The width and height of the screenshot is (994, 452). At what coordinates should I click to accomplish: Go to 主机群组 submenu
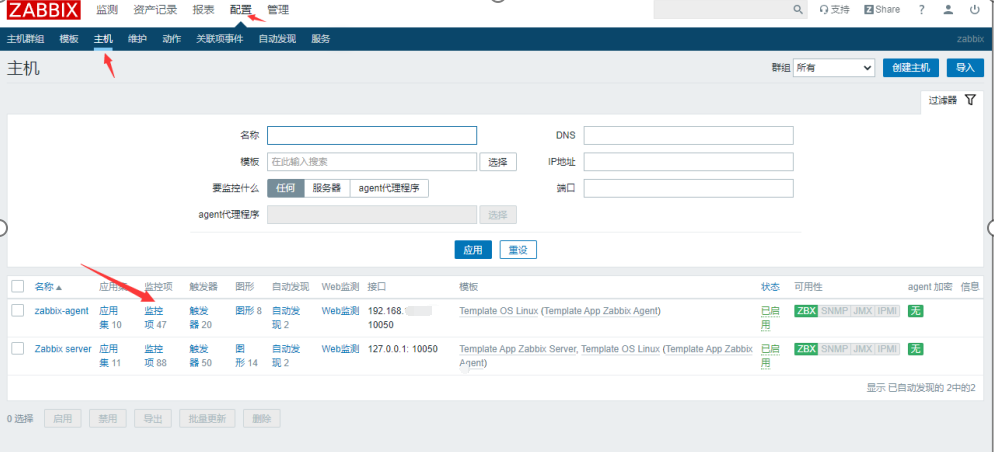pyautogui.click(x=25, y=39)
